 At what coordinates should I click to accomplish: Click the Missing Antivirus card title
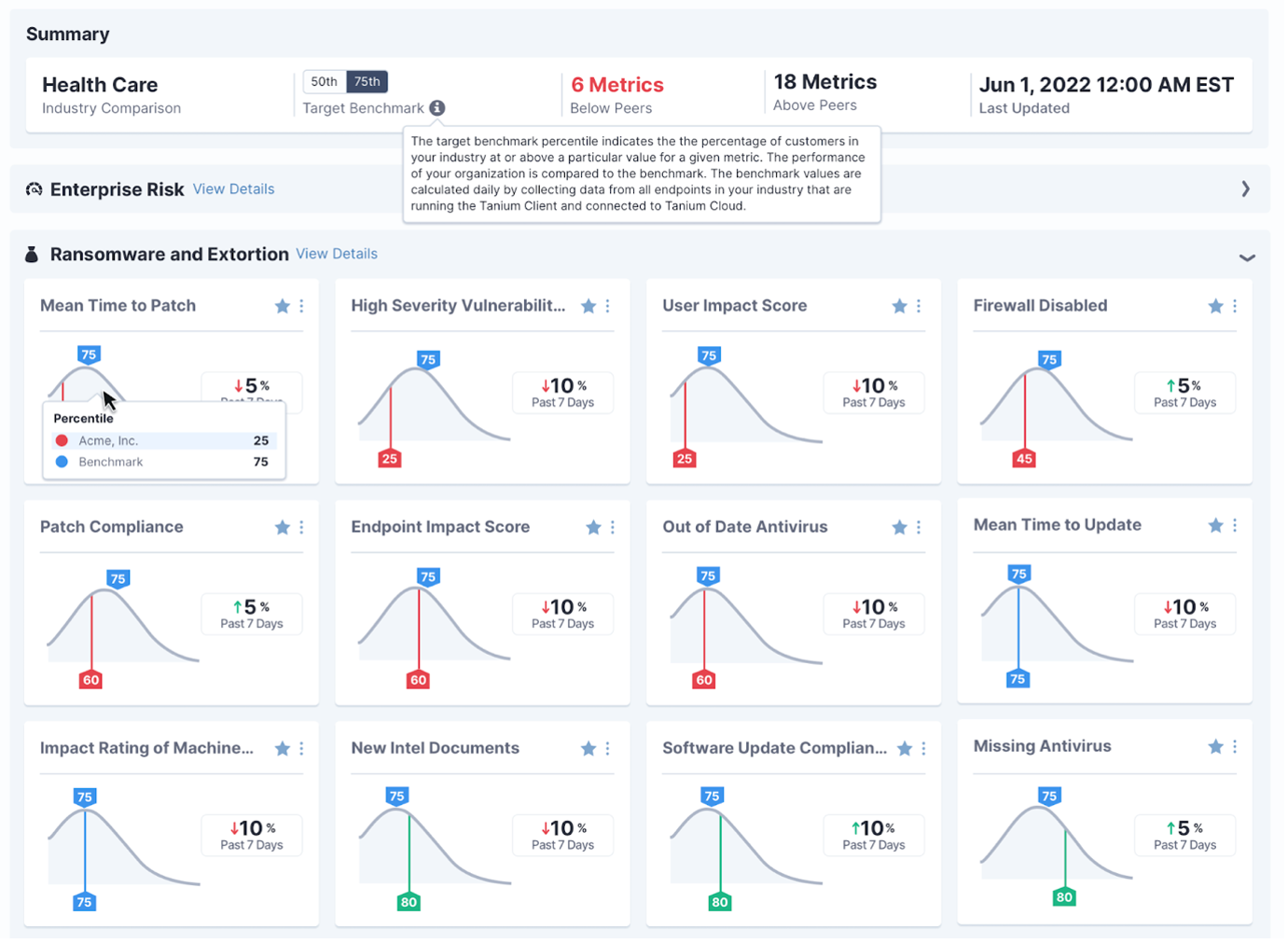coord(1042,746)
